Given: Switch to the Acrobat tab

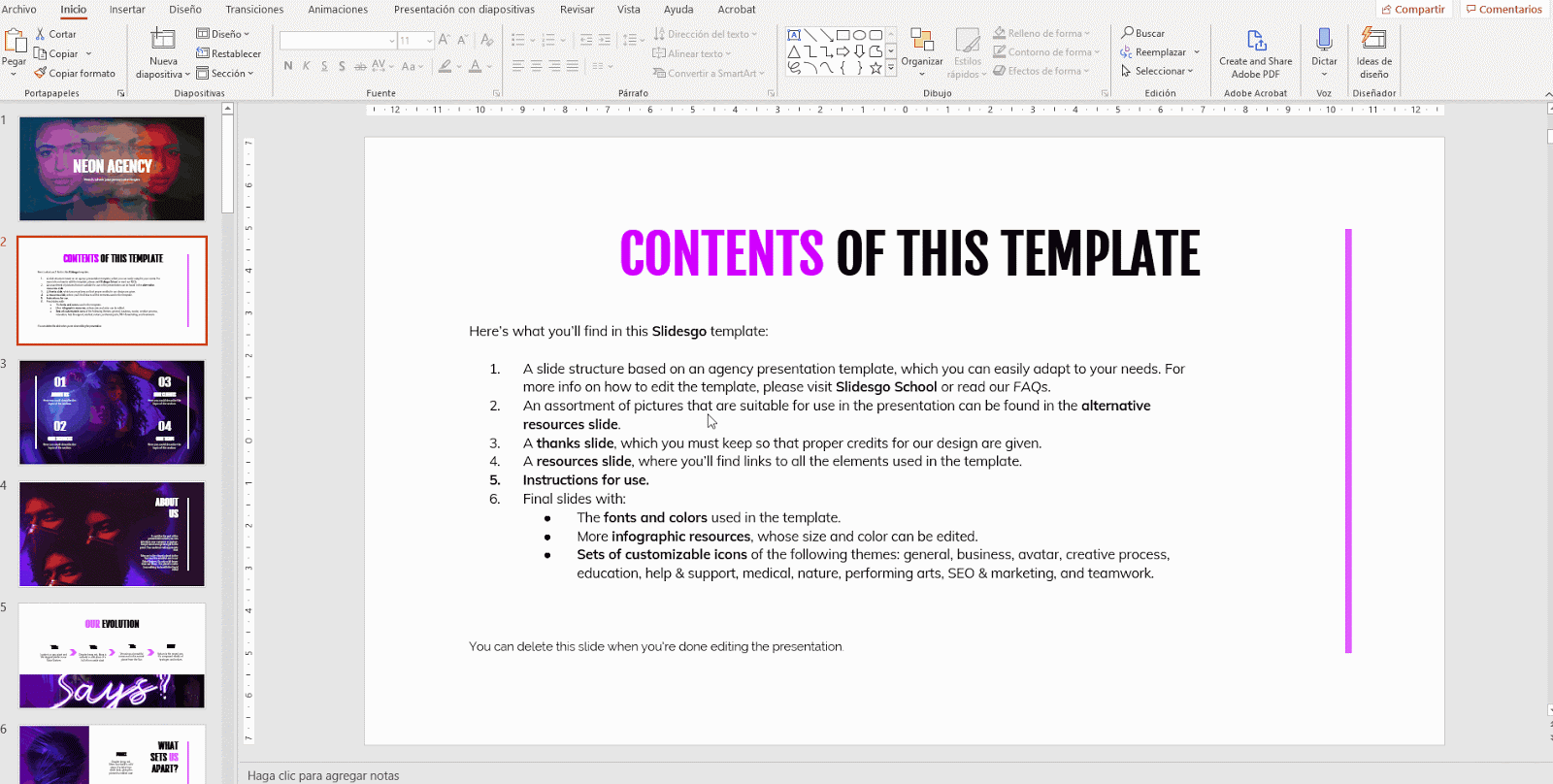Looking at the screenshot, I should [x=737, y=10].
